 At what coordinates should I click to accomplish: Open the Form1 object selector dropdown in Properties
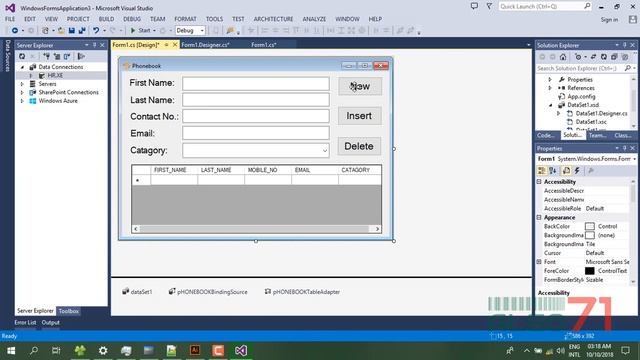(634, 159)
